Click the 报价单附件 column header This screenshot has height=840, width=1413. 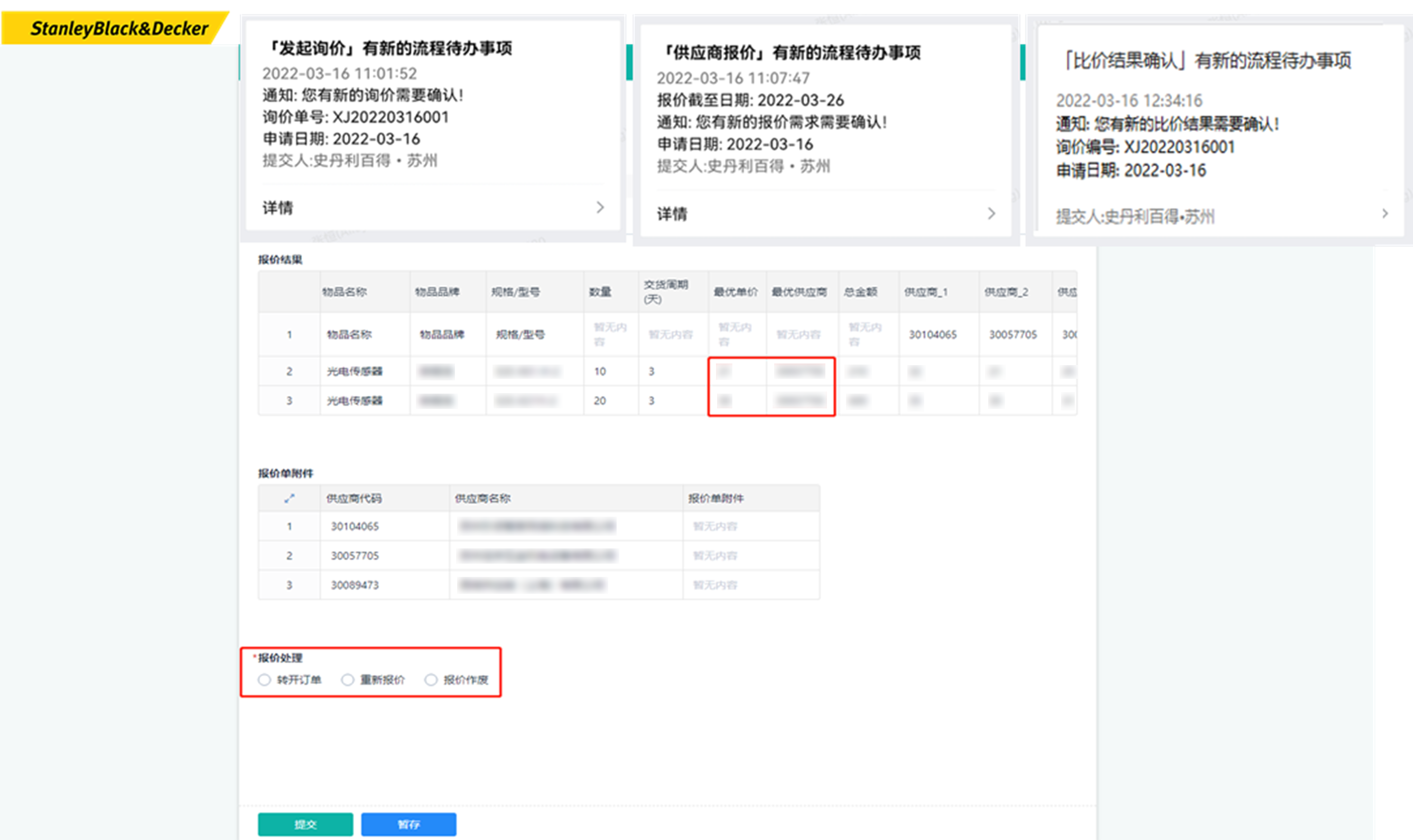[715, 498]
